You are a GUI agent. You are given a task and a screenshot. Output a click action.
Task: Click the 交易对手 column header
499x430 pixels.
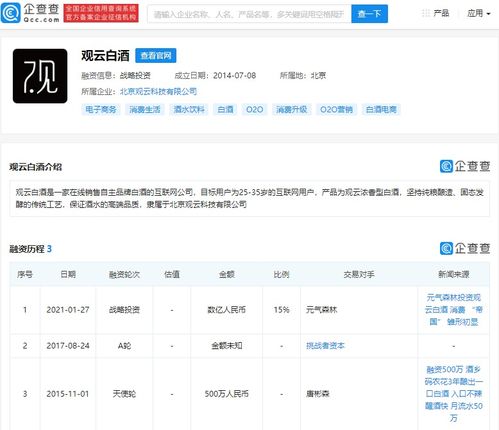click(359, 275)
